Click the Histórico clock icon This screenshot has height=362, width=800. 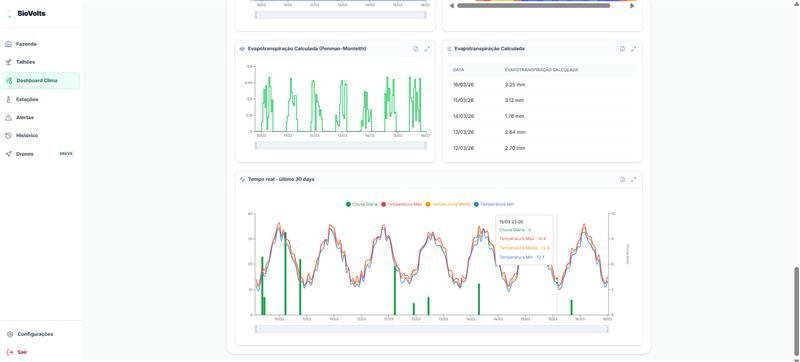point(8,136)
